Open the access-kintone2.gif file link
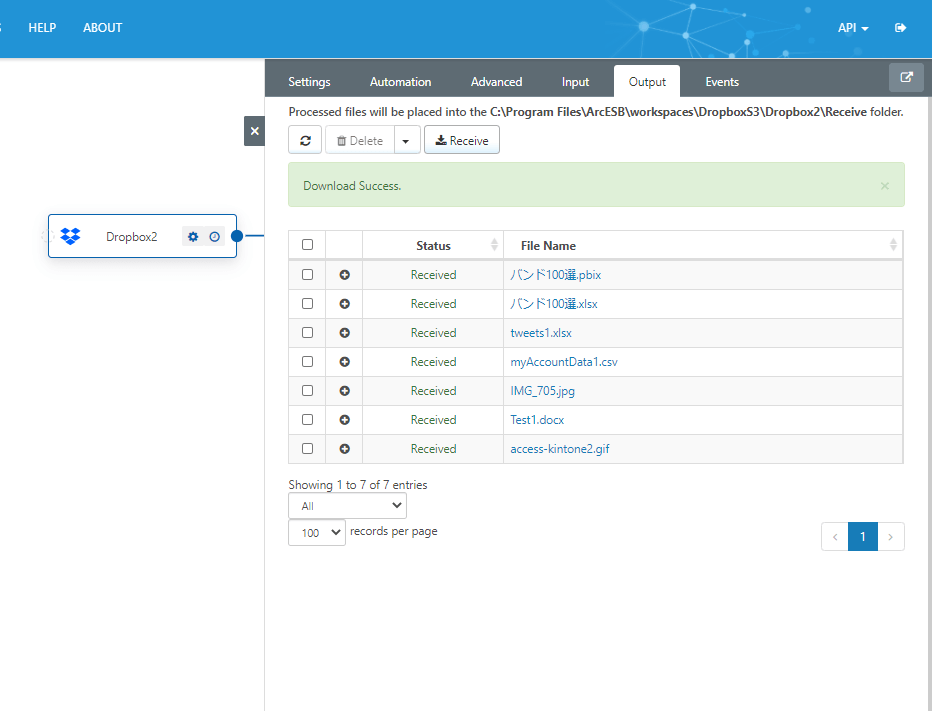932x711 pixels. [559, 449]
